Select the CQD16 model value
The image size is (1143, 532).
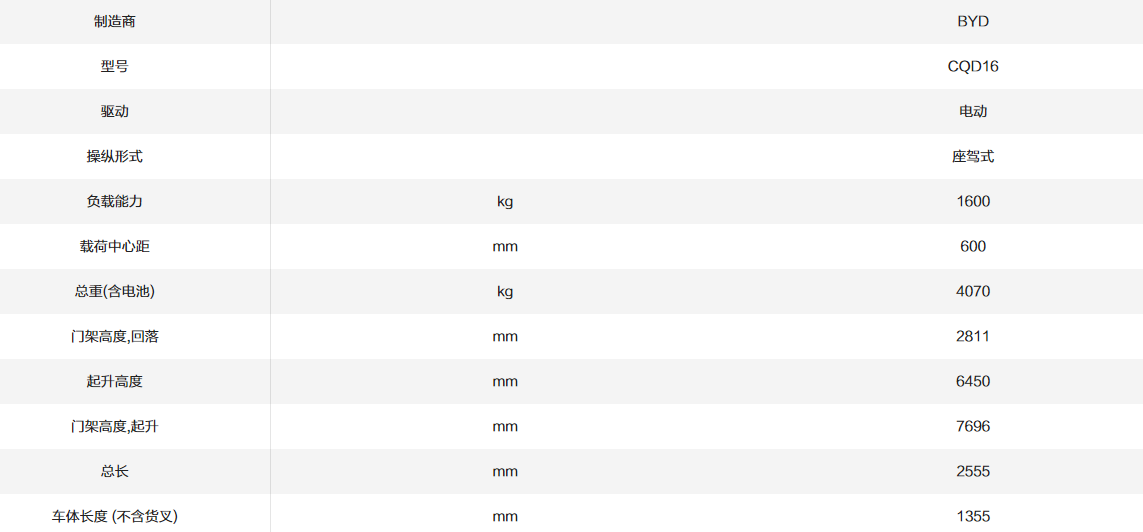tap(972, 66)
